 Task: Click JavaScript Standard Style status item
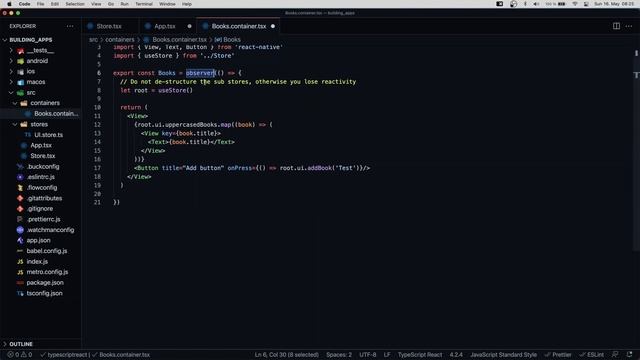tap(503, 355)
